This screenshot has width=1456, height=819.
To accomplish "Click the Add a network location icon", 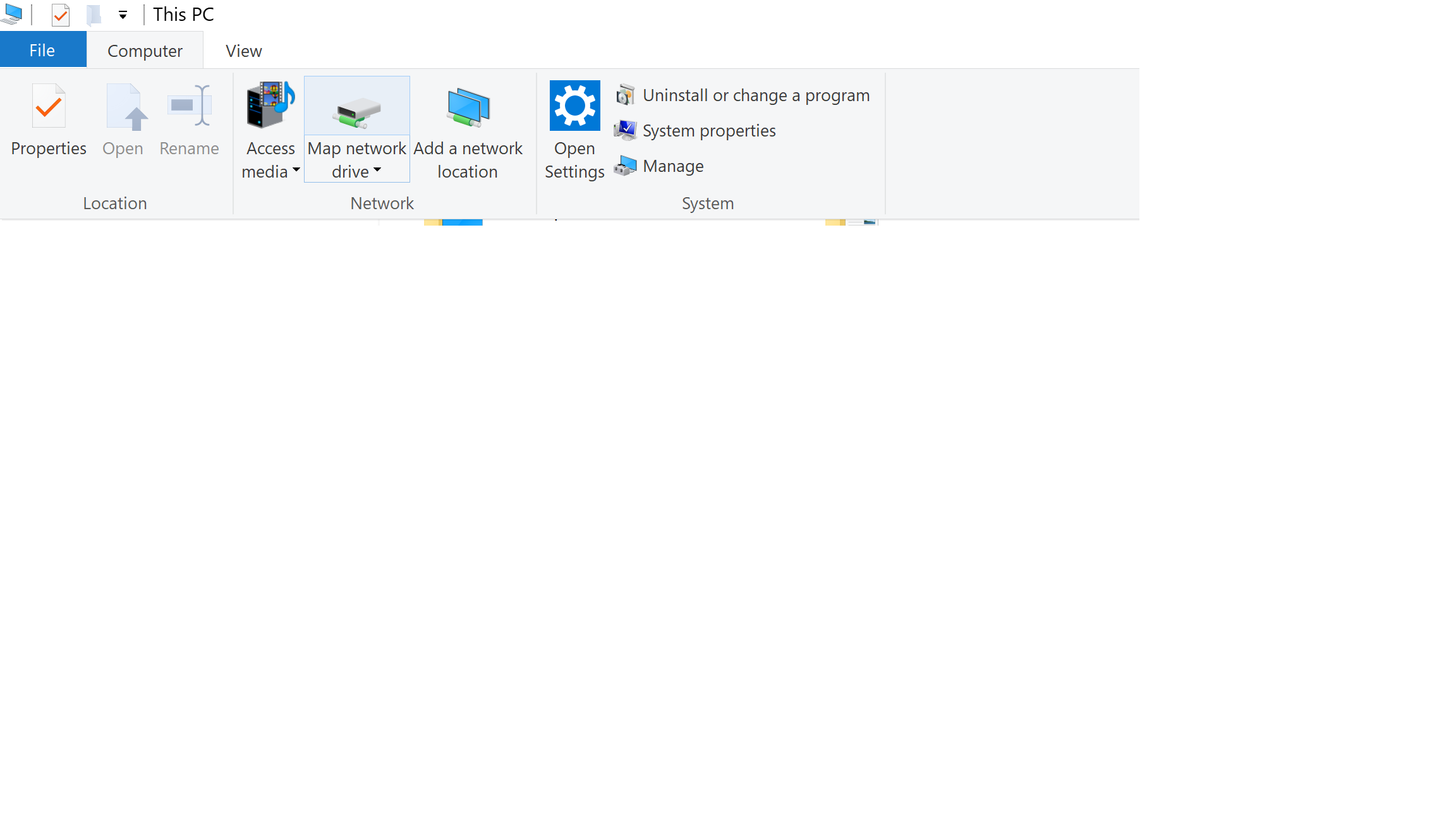I will tap(468, 107).
